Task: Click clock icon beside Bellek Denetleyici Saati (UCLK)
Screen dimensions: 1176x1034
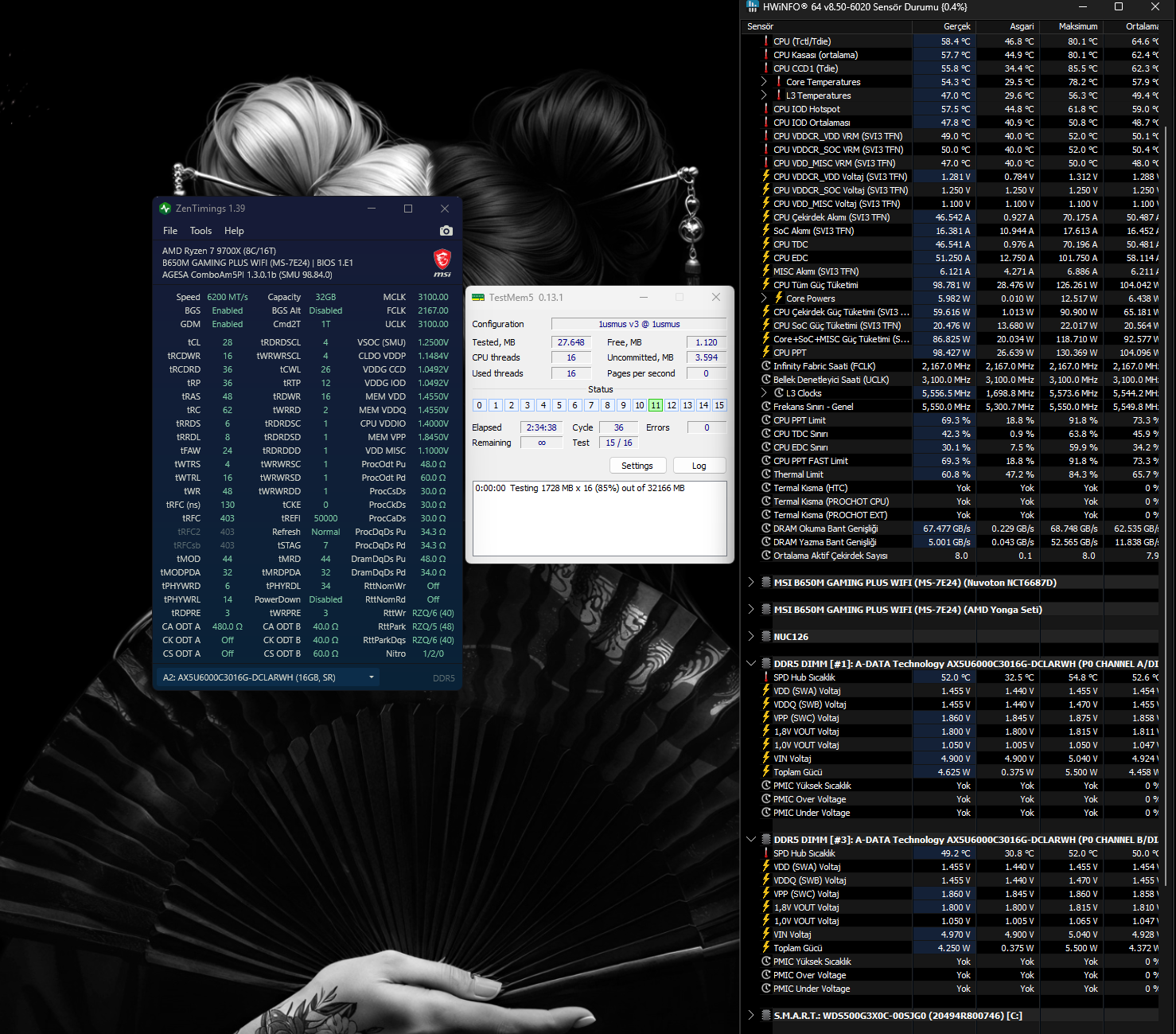Action: click(x=766, y=380)
